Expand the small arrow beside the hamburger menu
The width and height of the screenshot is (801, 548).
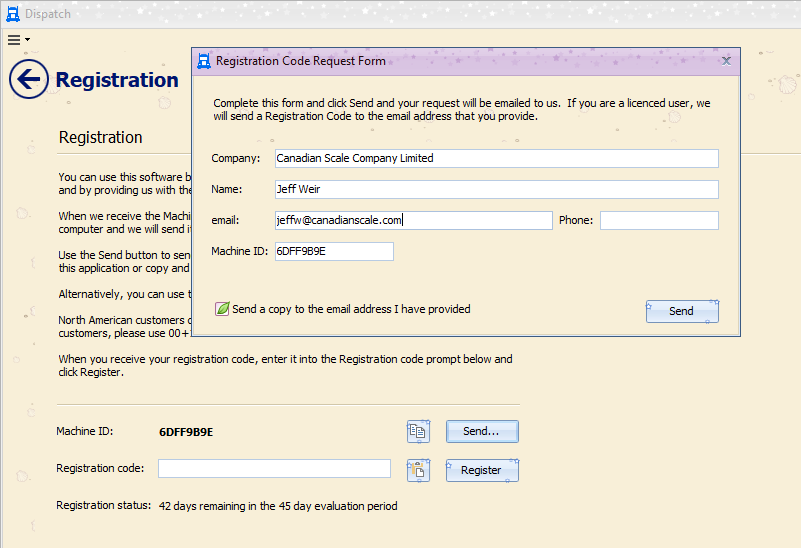pos(28,40)
